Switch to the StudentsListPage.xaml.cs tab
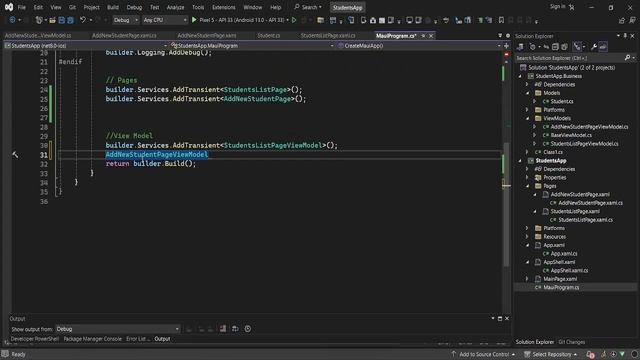Viewport: 640px width, 360px height. click(x=328, y=36)
